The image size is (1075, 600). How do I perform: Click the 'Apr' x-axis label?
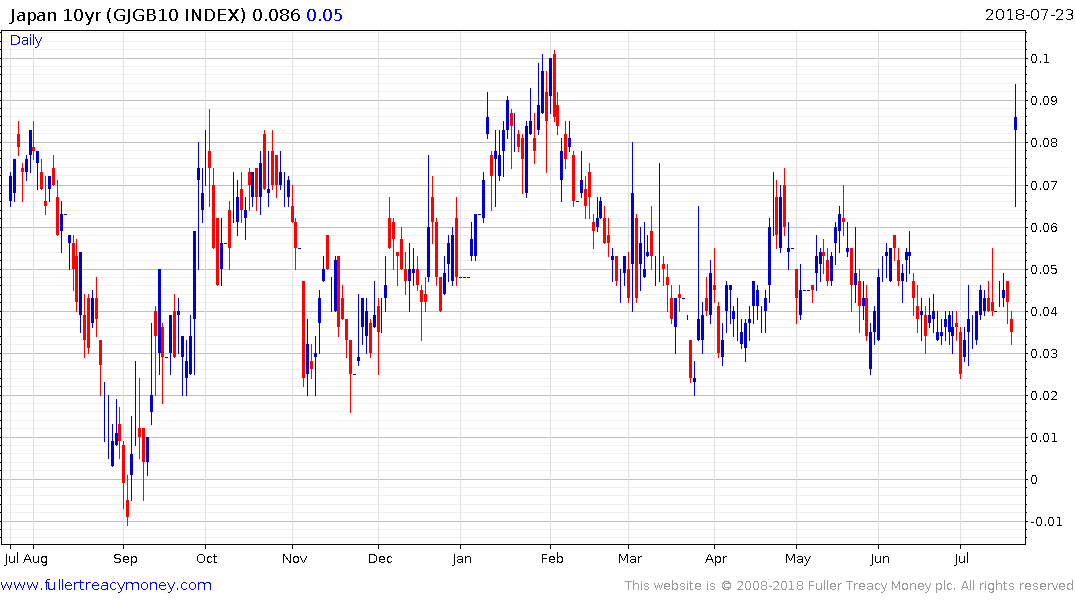(x=715, y=559)
